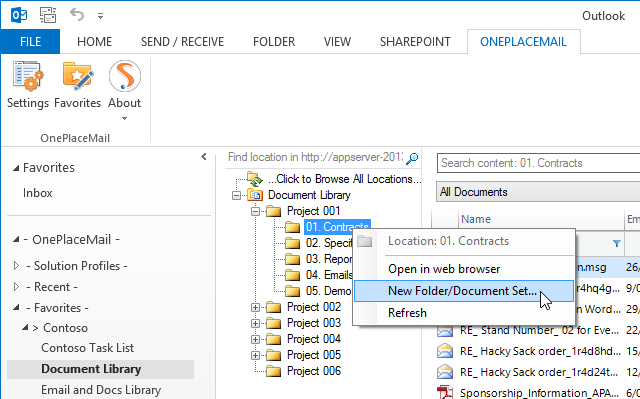
Task: Click Send/Receive All Folders quick access icon
Action: [48, 16]
